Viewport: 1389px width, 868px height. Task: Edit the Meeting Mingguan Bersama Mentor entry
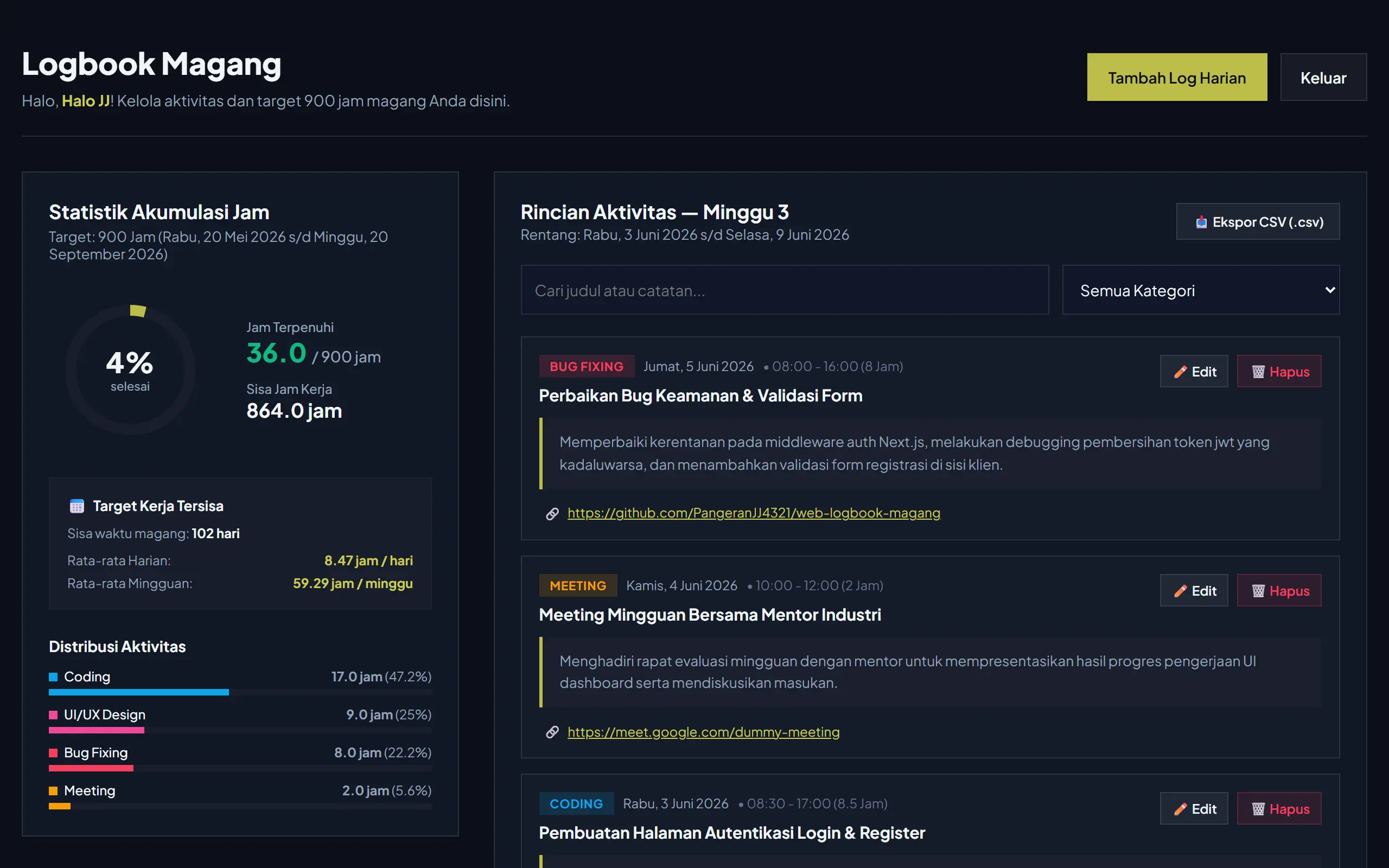(1193, 591)
